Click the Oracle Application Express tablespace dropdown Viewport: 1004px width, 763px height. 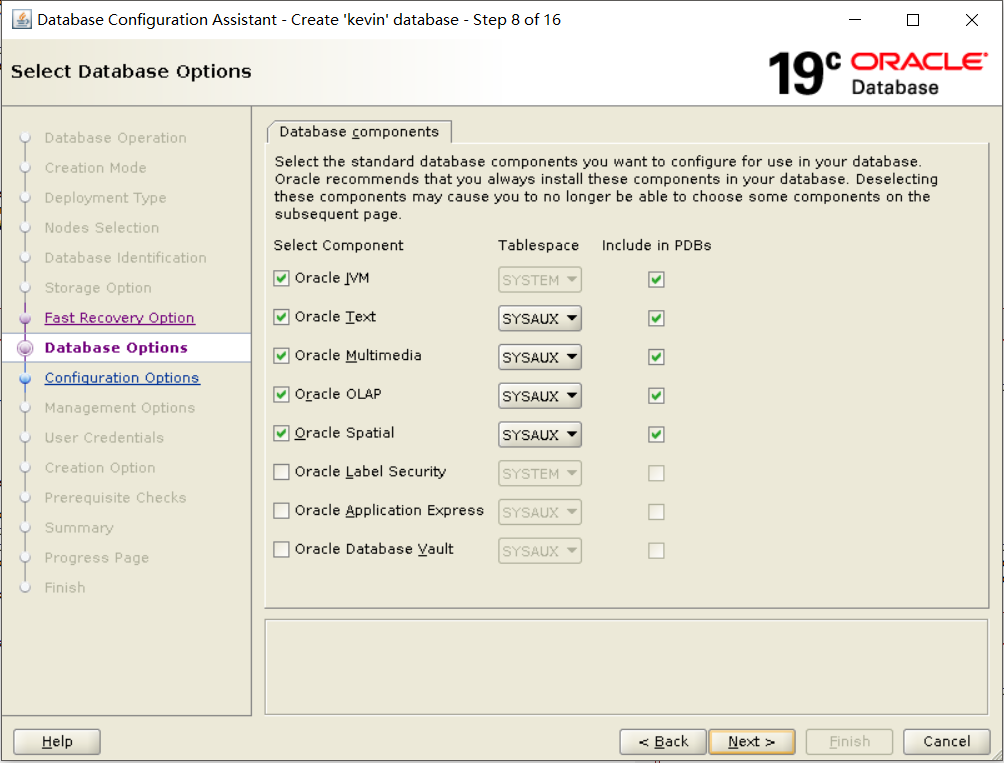[x=540, y=512]
